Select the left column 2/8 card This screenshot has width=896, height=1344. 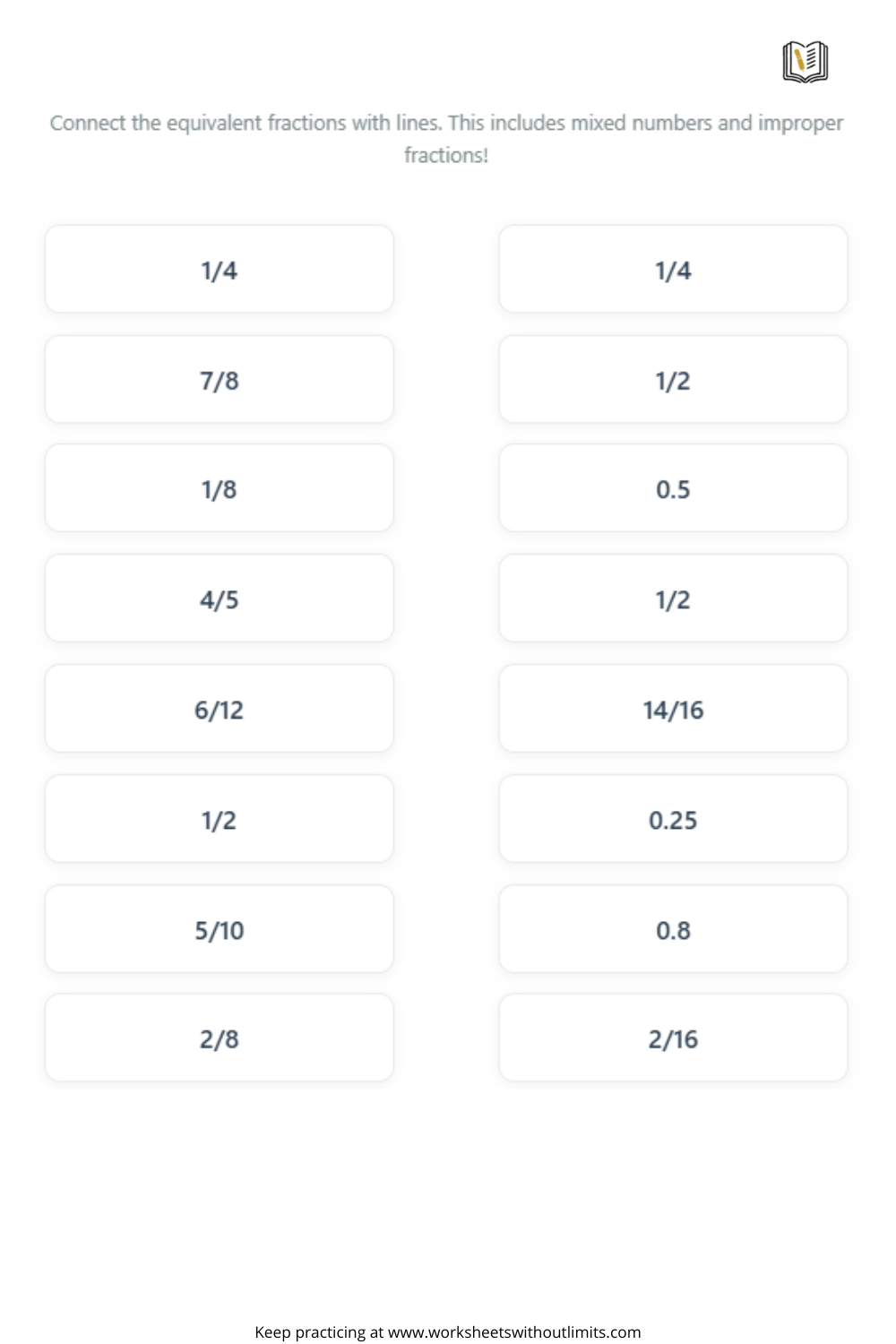coord(220,1038)
